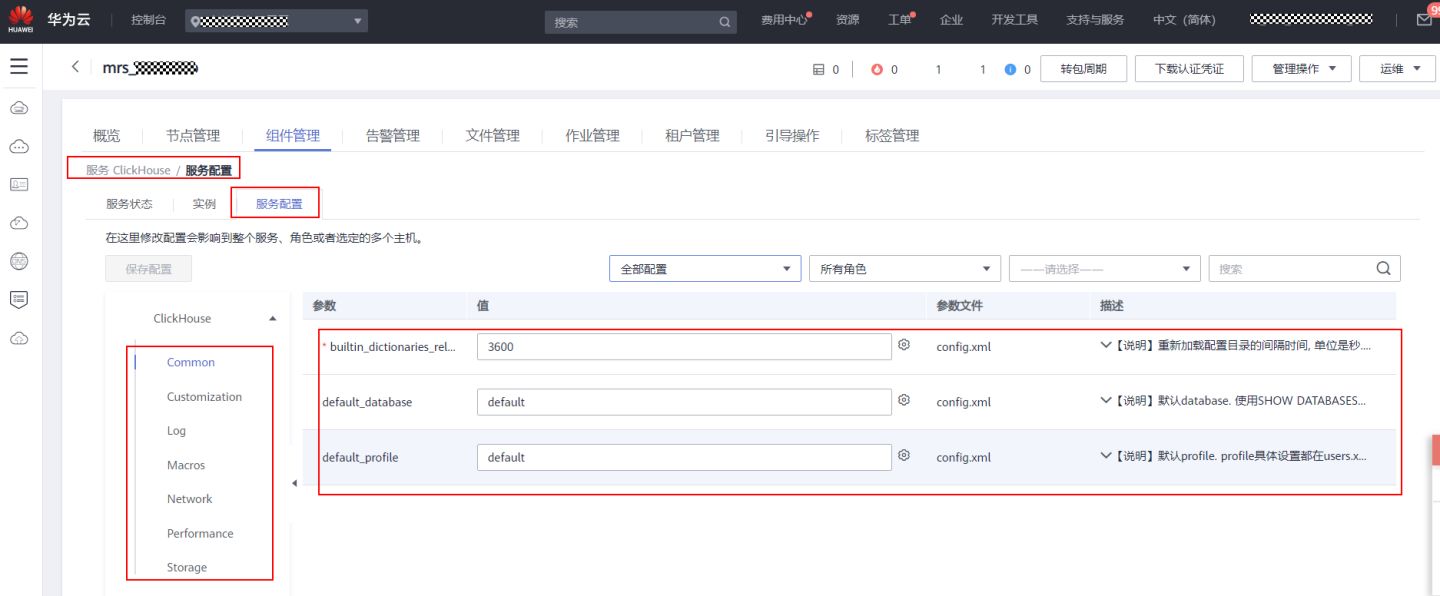Open the 中文 (简体) language selector

(1184, 20)
